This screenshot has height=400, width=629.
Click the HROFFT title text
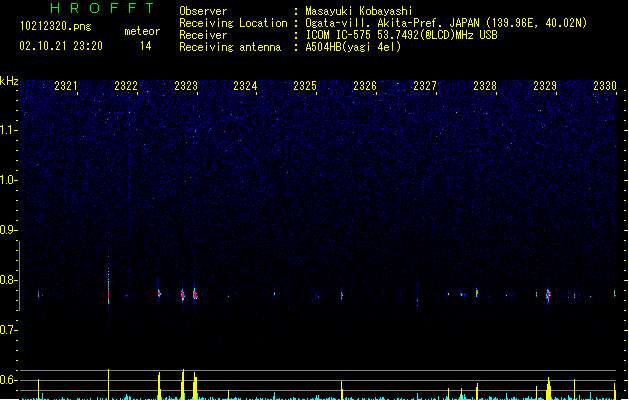[102, 8]
